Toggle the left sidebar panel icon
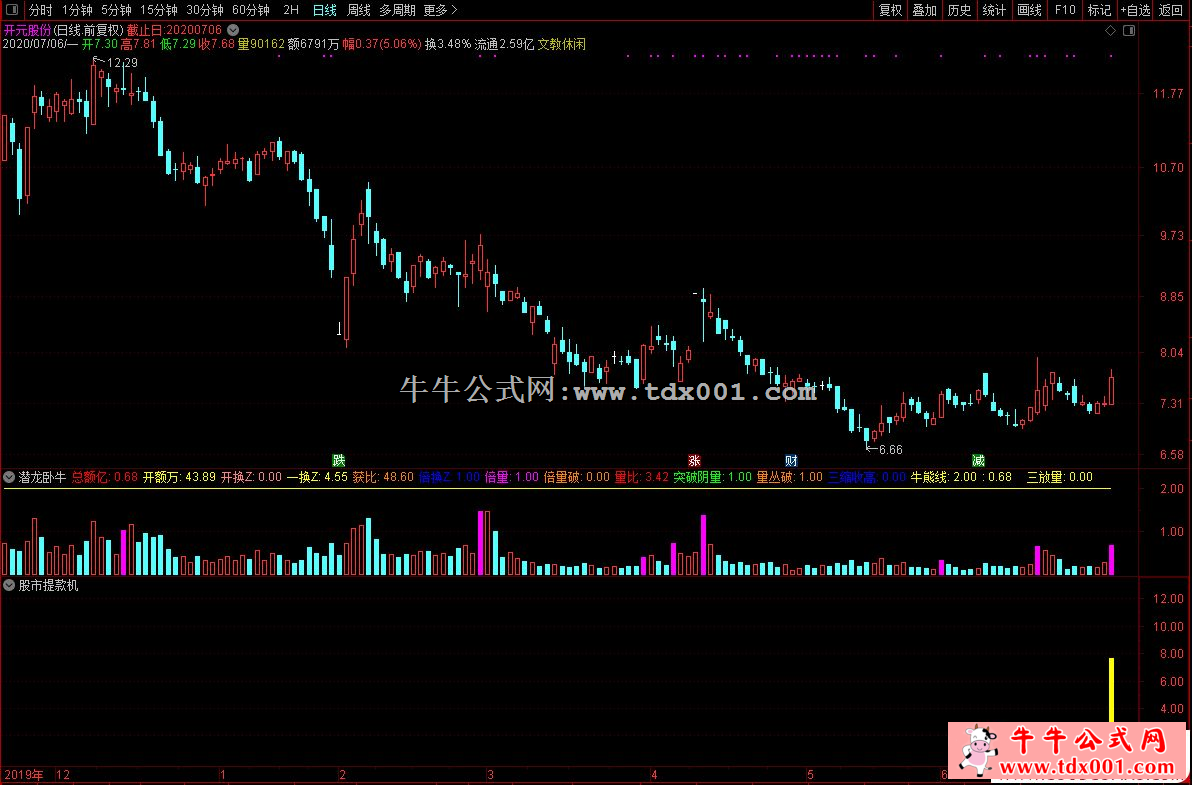The width and height of the screenshot is (1192, 785). 11,10
